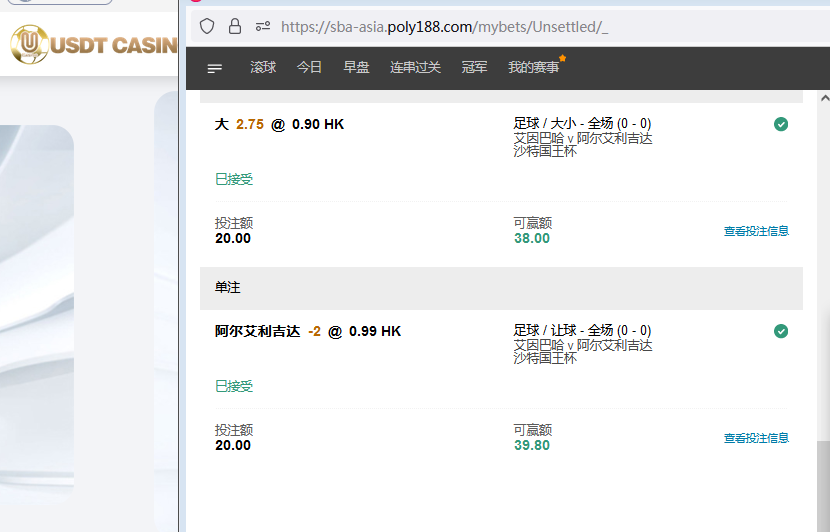Click the browser address bar URL
The image size is (830, 532).
445,27
